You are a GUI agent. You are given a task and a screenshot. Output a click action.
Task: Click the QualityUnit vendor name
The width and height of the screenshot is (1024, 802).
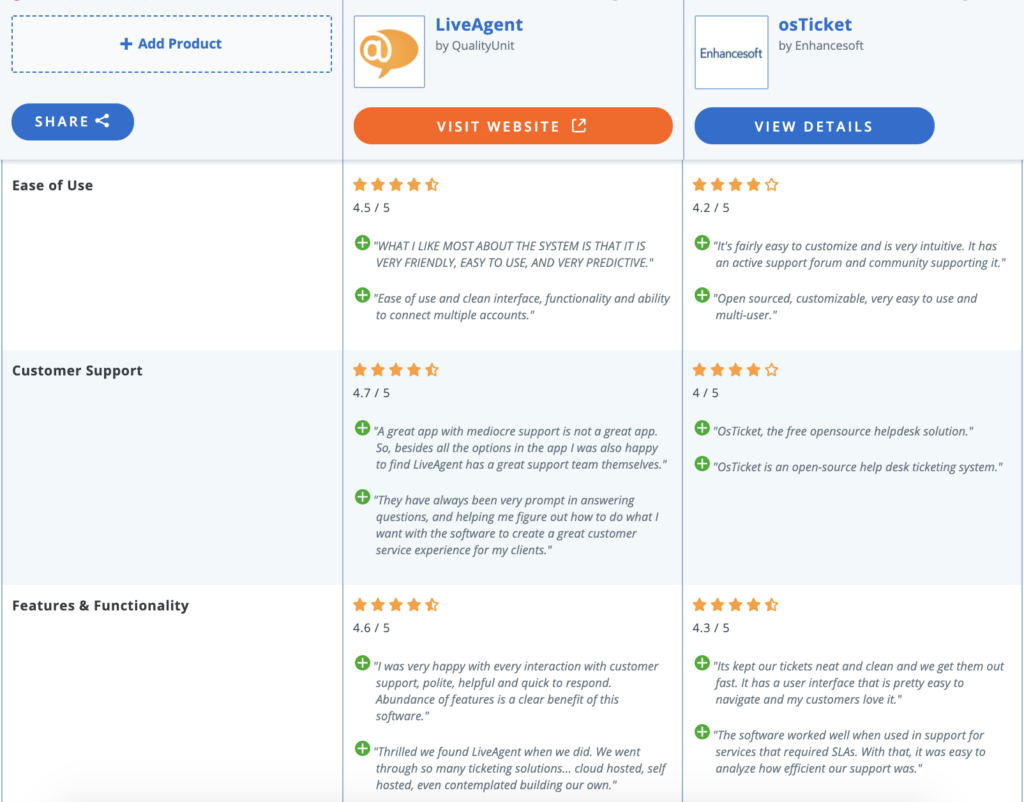point(485,44)
